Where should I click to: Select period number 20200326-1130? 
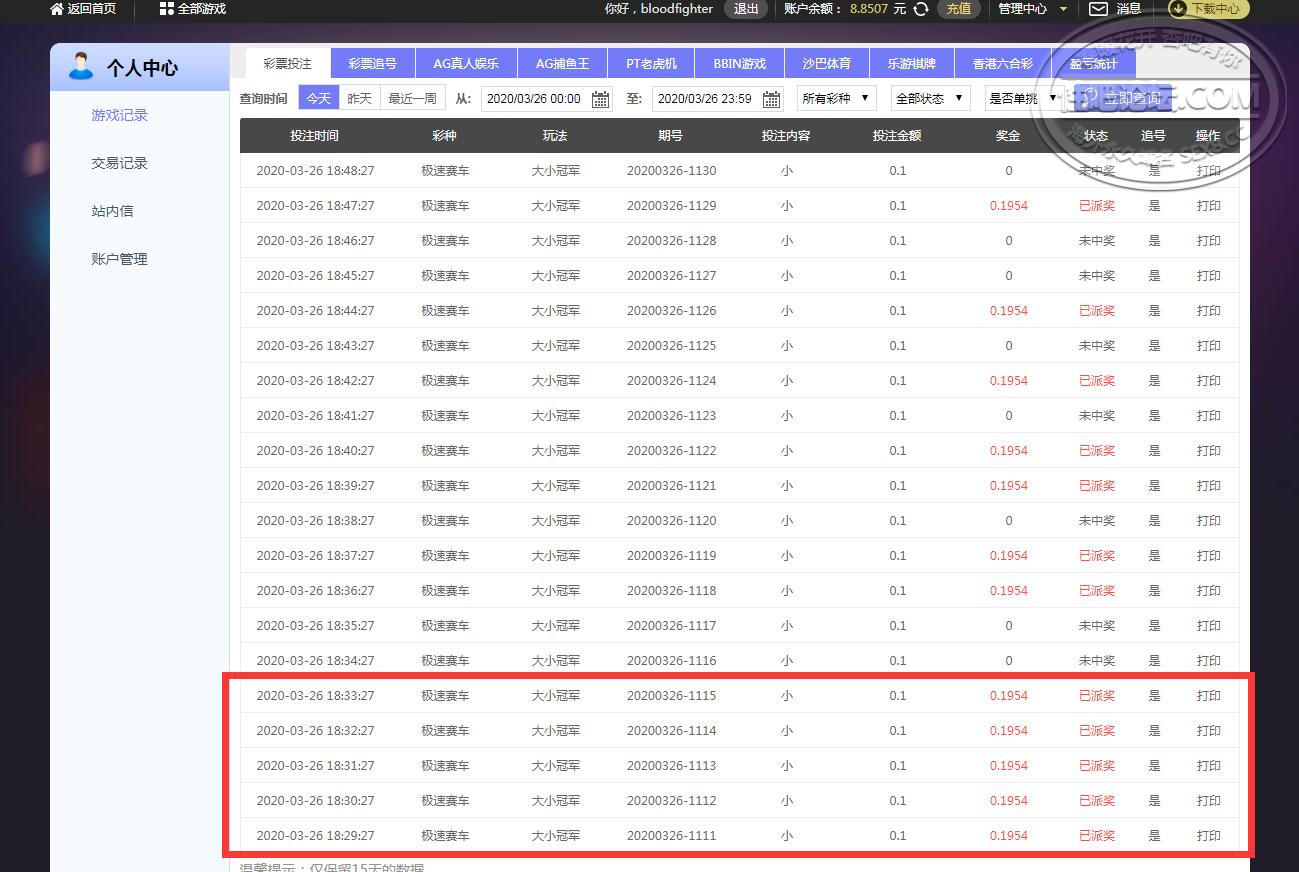672,171
